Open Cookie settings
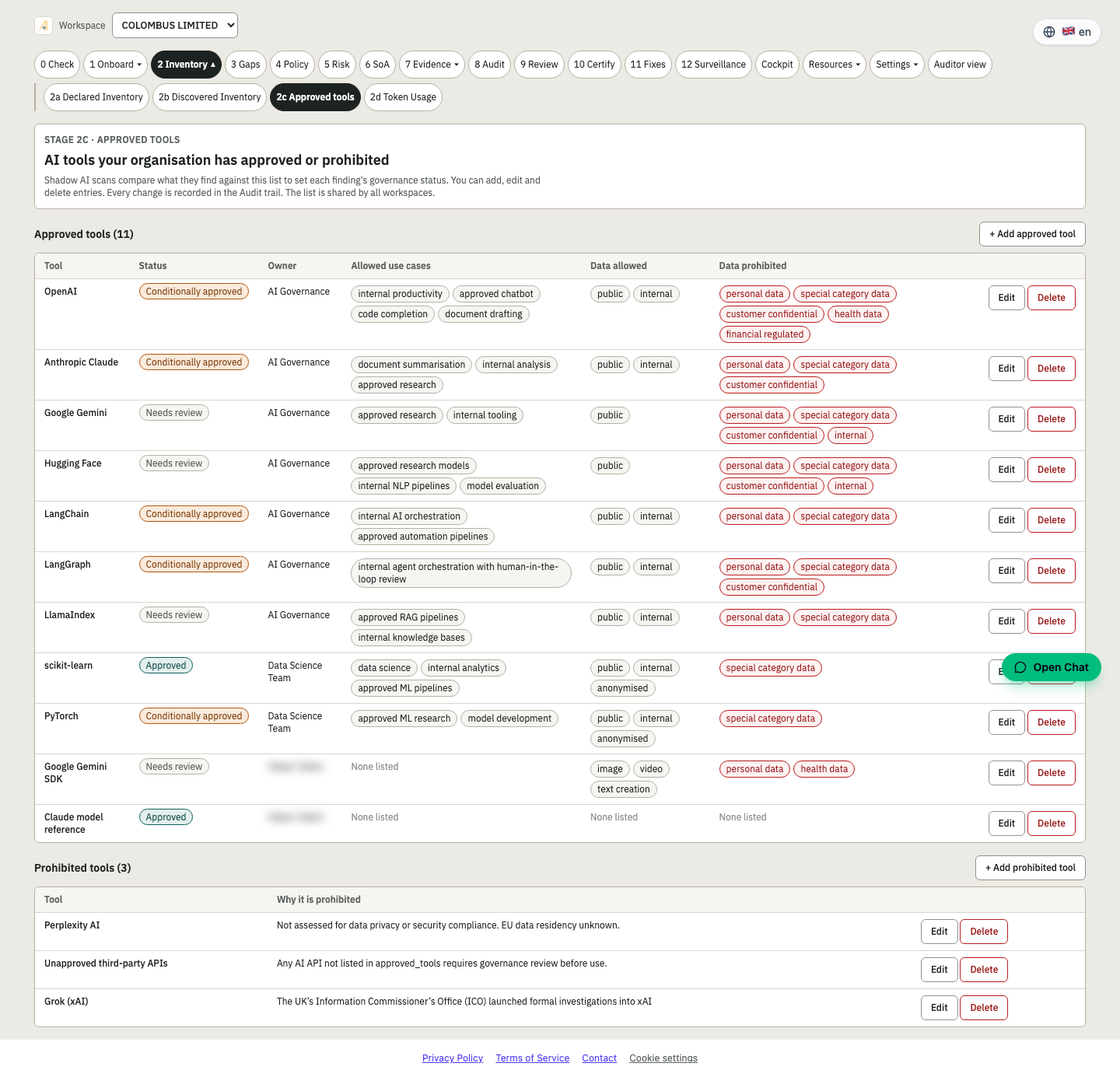The image size is (1120, 1077). 663,1058
